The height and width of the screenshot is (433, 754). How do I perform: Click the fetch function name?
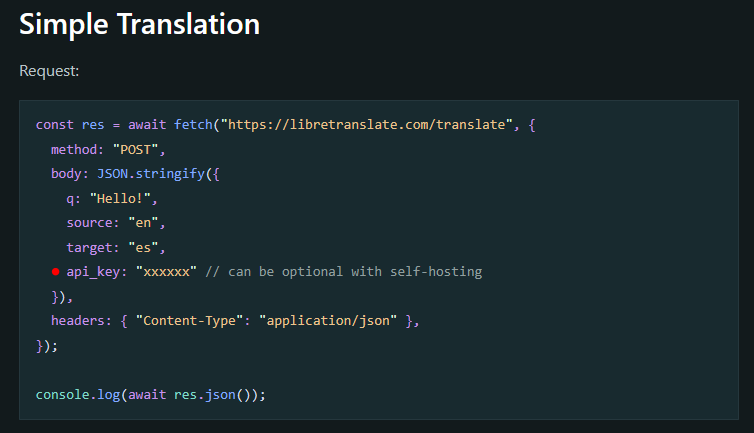tap(197, 125)
